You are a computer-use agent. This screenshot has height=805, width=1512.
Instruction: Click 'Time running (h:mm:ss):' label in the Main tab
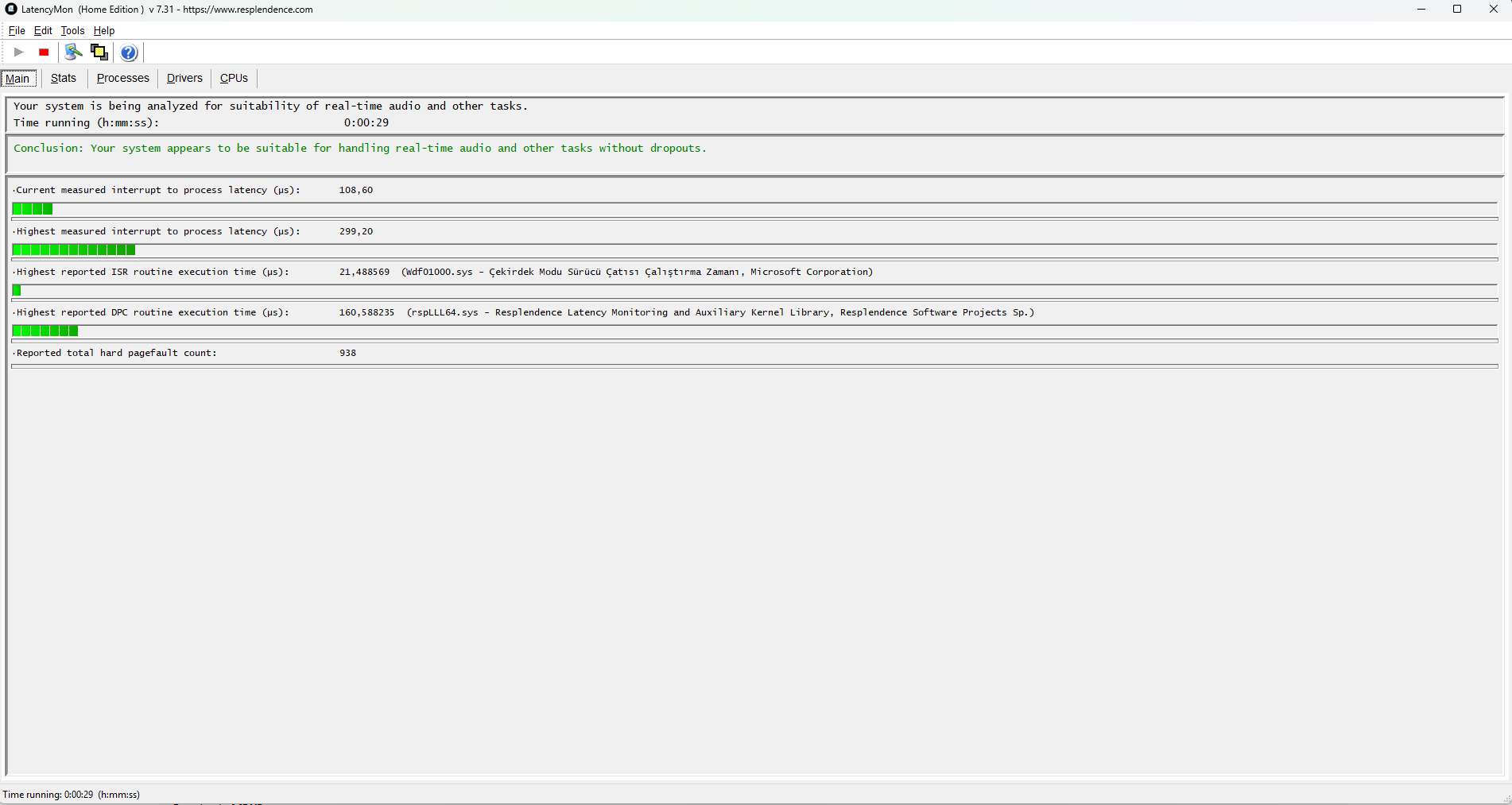pos(87,123)
